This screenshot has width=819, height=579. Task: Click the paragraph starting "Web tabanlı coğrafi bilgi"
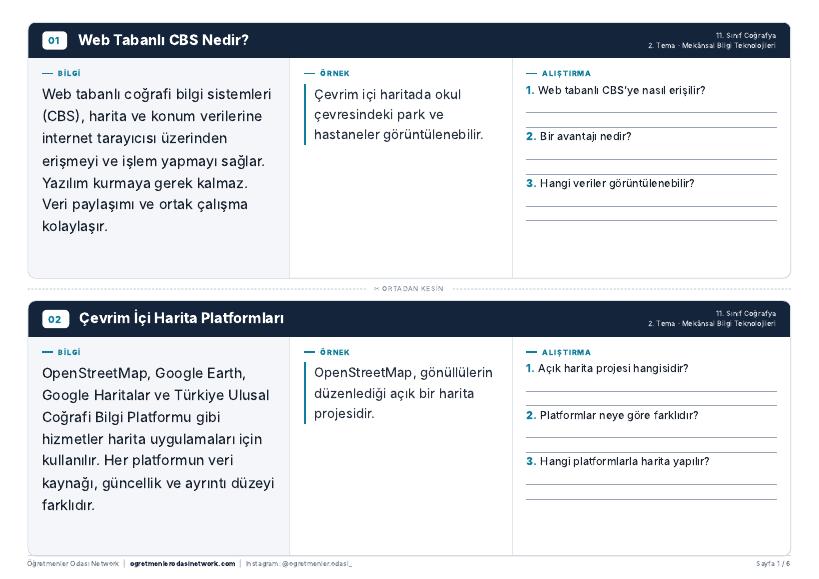pyautogui.click(x=157, y=160)
